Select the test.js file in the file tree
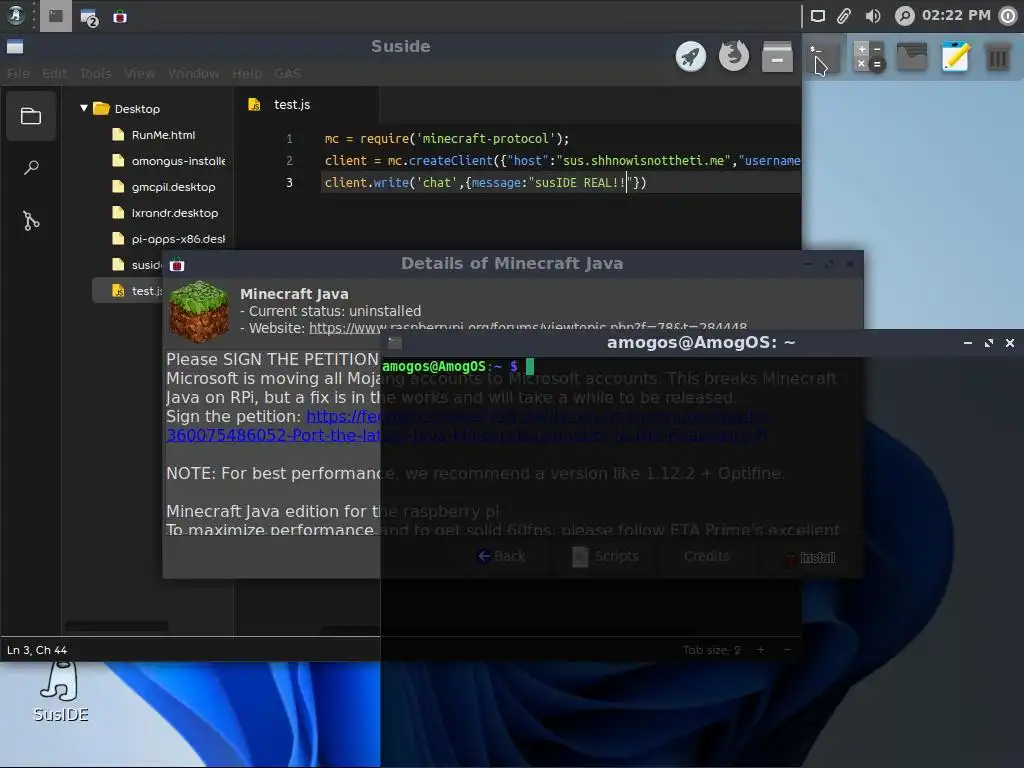The image size is (1024, 768). click(x=128, y=291)
